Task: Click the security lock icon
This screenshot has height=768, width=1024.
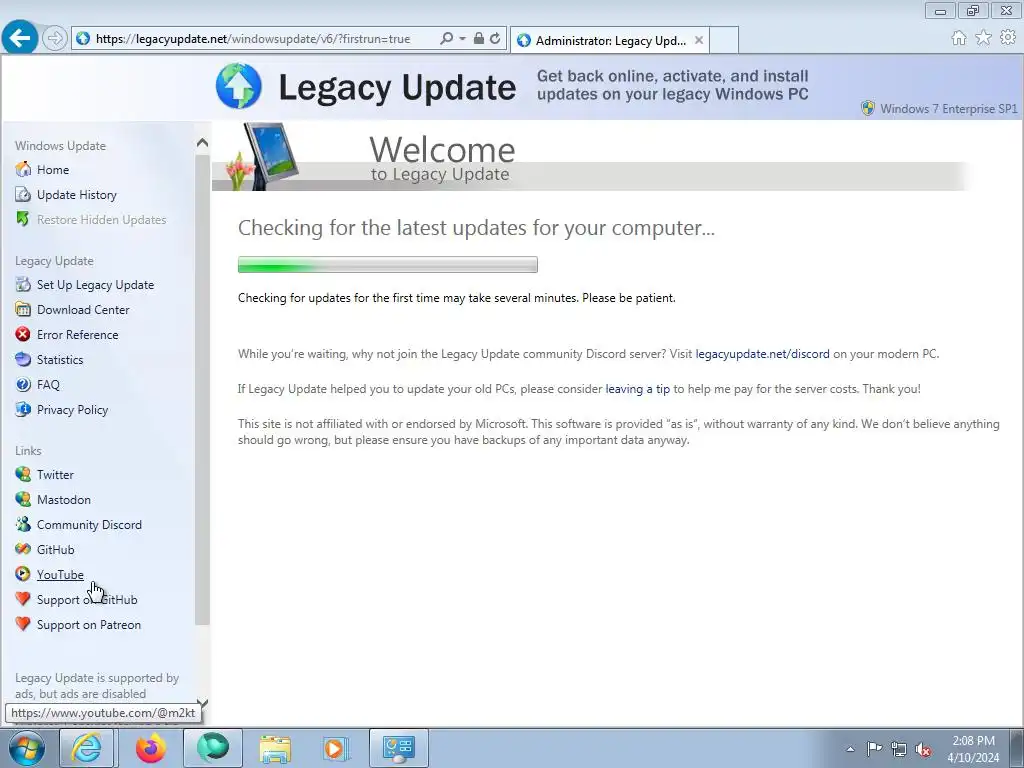Action: pyautogui.click(x=479, y=39)
